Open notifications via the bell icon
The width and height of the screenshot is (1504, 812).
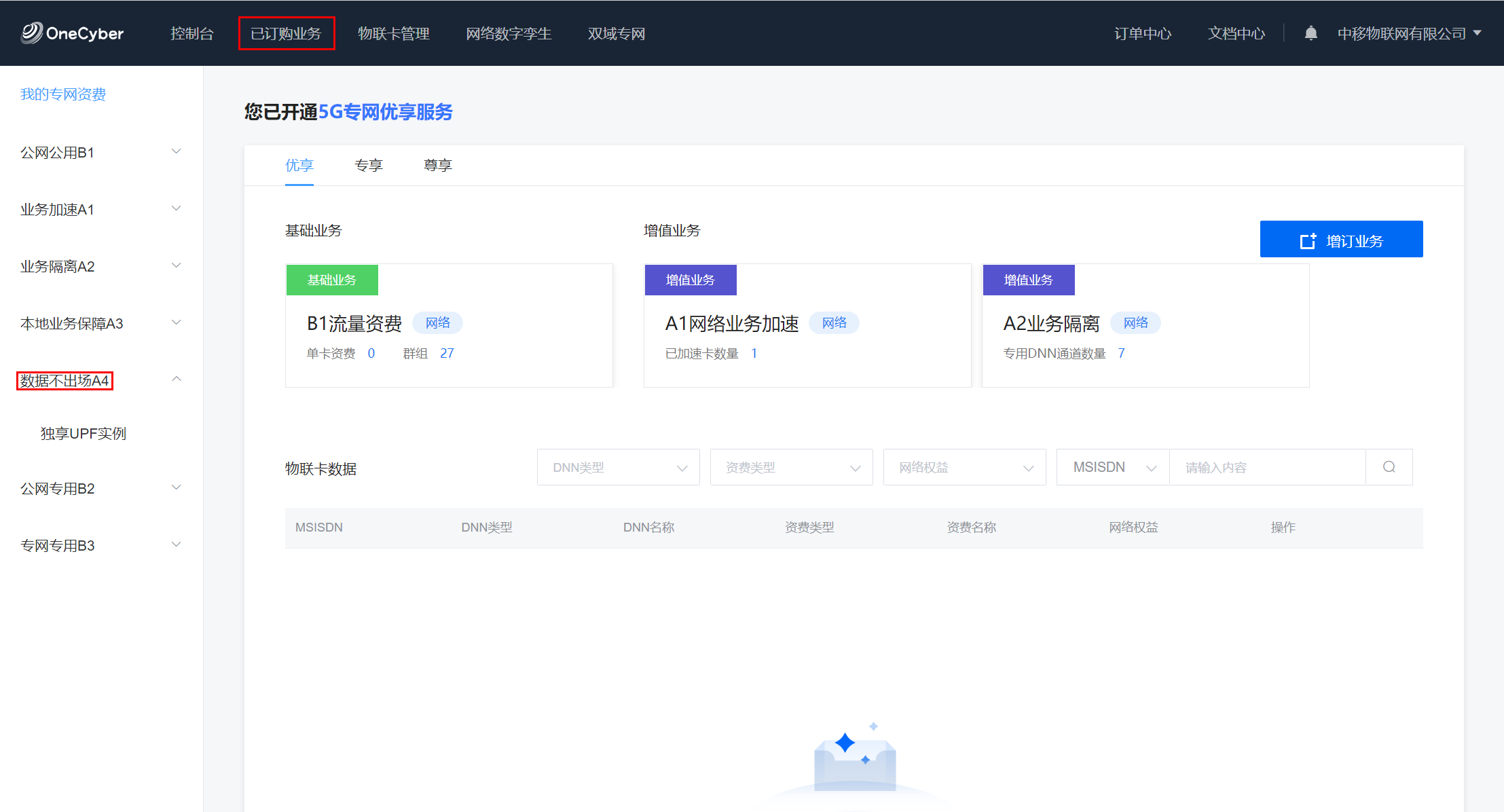click(x=1310, y=33)
